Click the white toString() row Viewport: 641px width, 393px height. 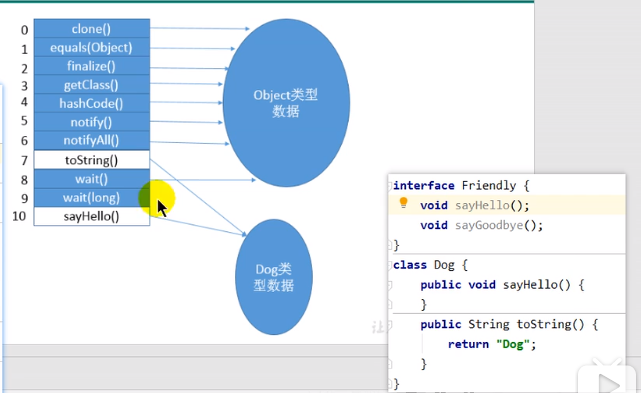click(x=92, y=160)
